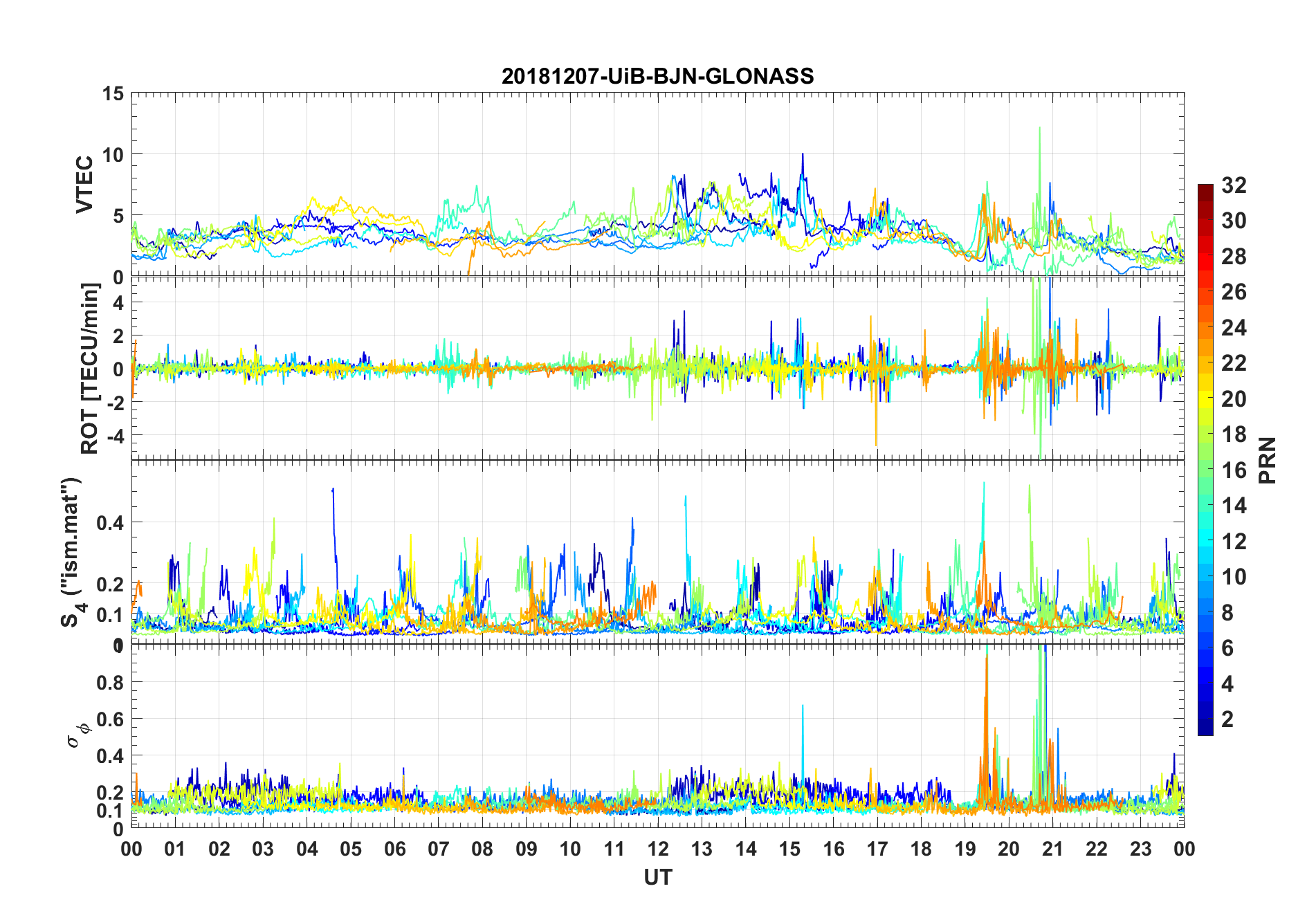Click the S4 ("ism.mat") axis label

point(73,553)
